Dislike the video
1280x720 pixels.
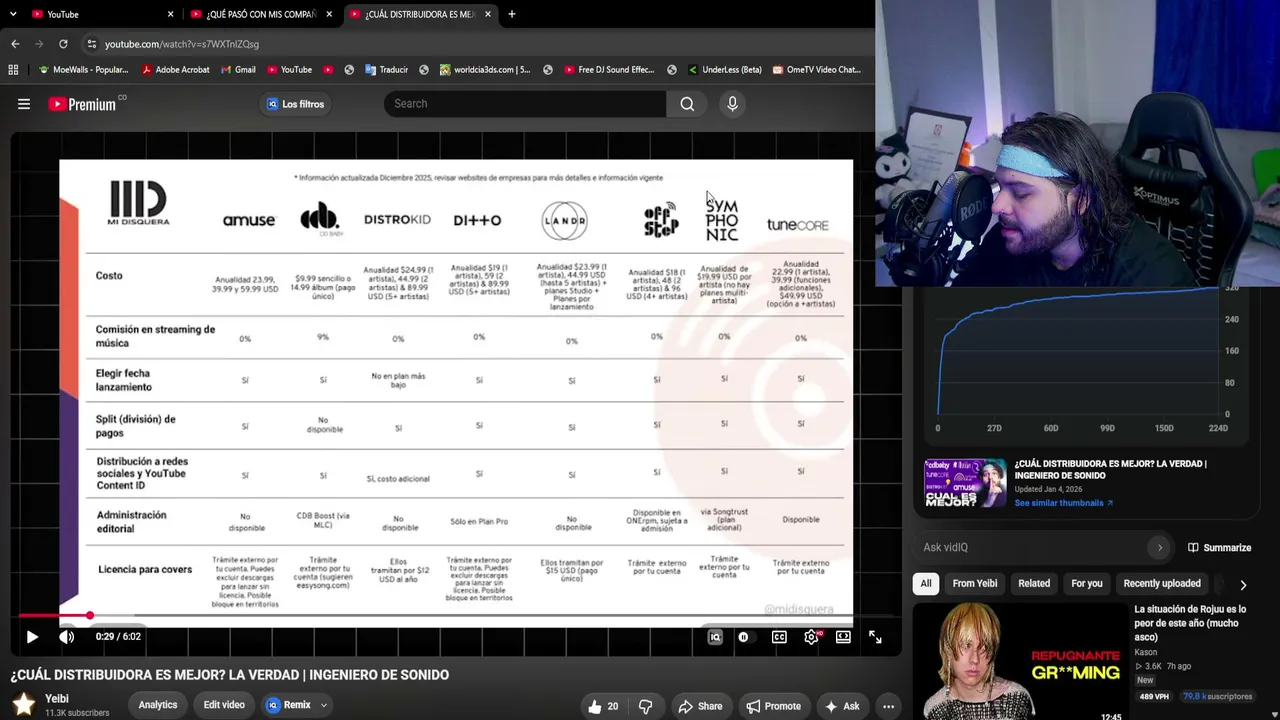[x=645, y=706]
